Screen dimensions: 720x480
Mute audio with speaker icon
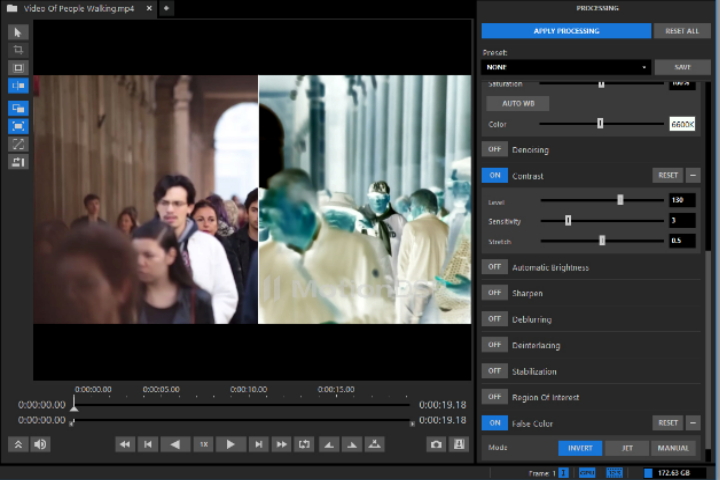click(x=40, y=444)
